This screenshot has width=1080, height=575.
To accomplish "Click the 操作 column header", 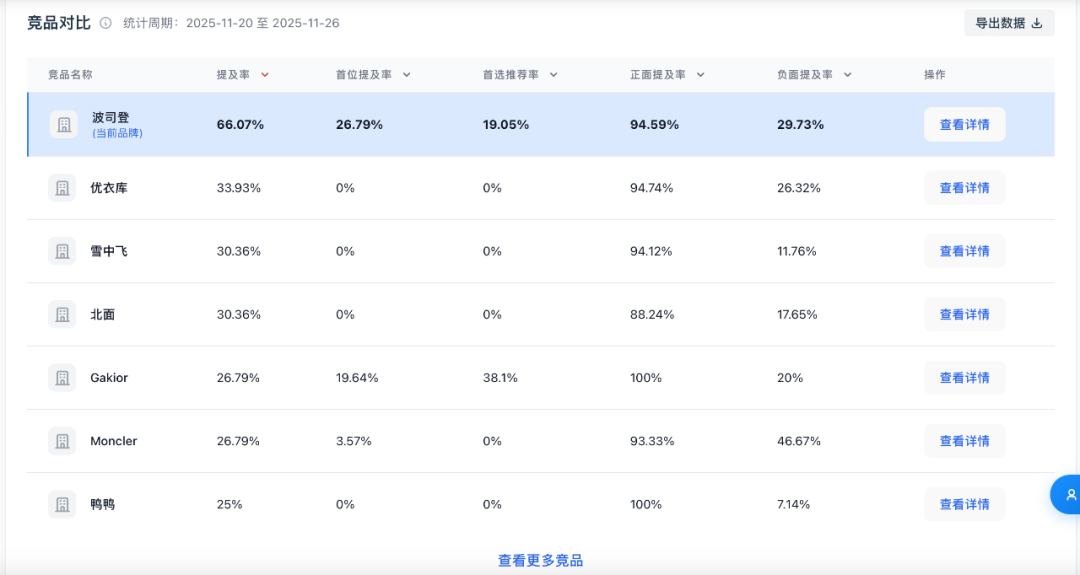I will (935, 74).
